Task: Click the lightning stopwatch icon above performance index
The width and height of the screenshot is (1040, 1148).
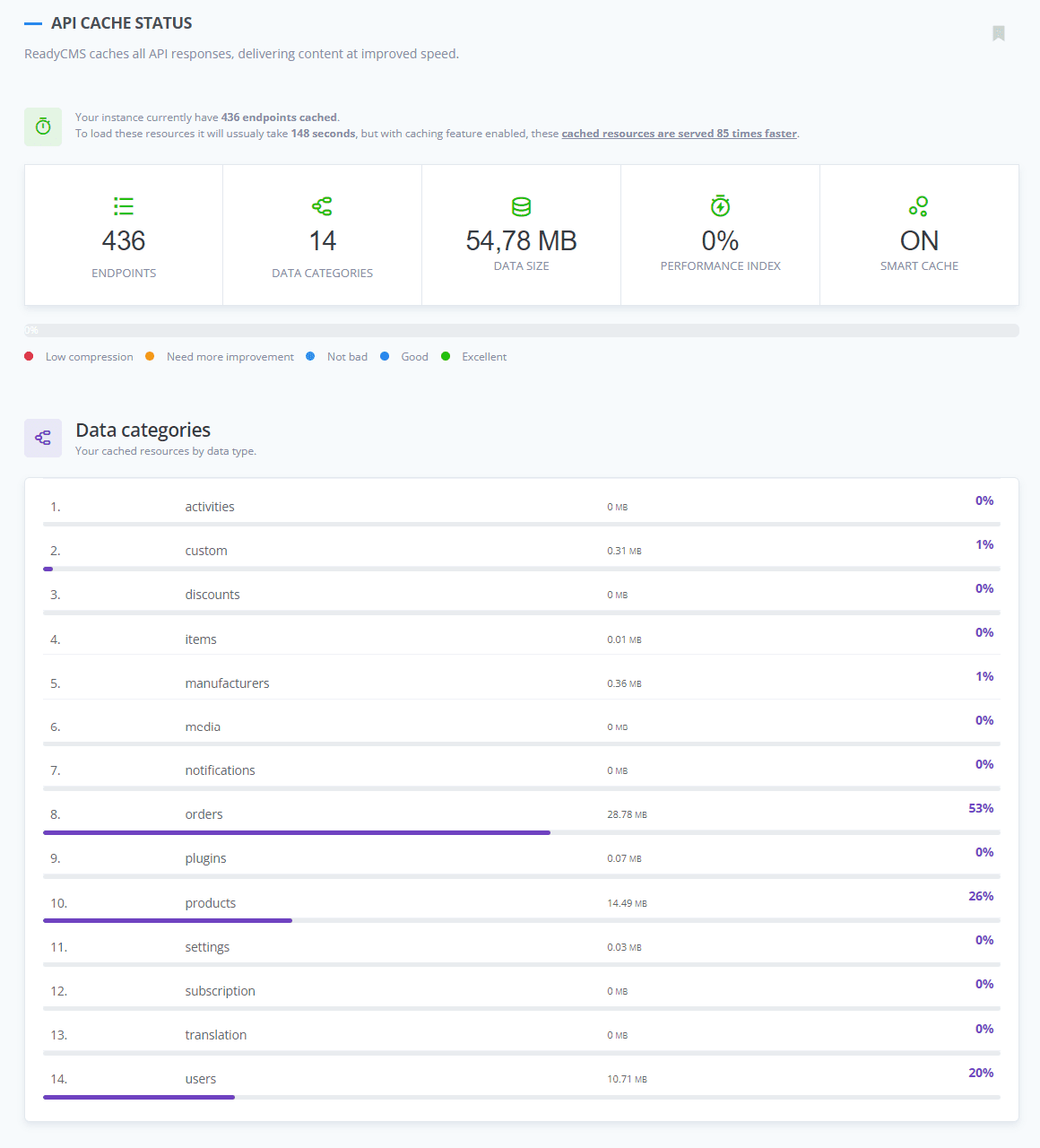Action: tap(721, 206)
